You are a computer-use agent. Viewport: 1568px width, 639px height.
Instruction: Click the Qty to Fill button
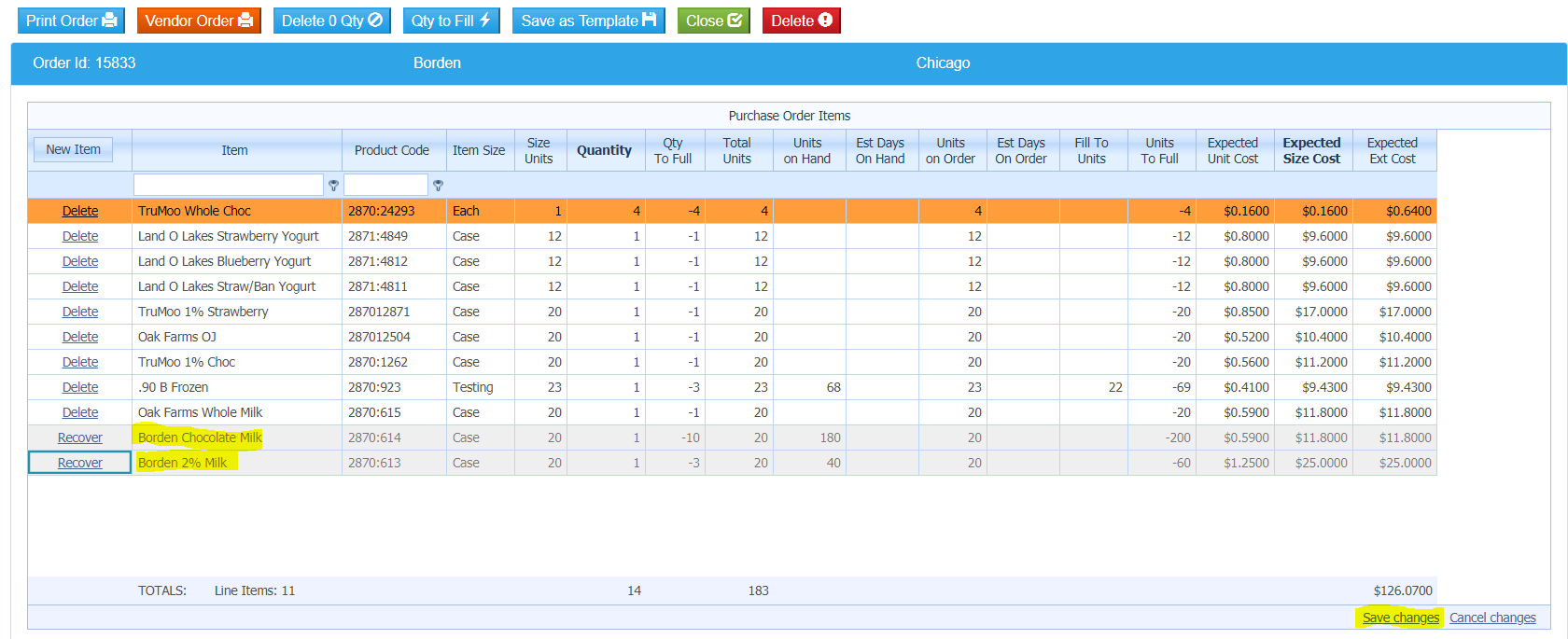[x=452, y=21]
